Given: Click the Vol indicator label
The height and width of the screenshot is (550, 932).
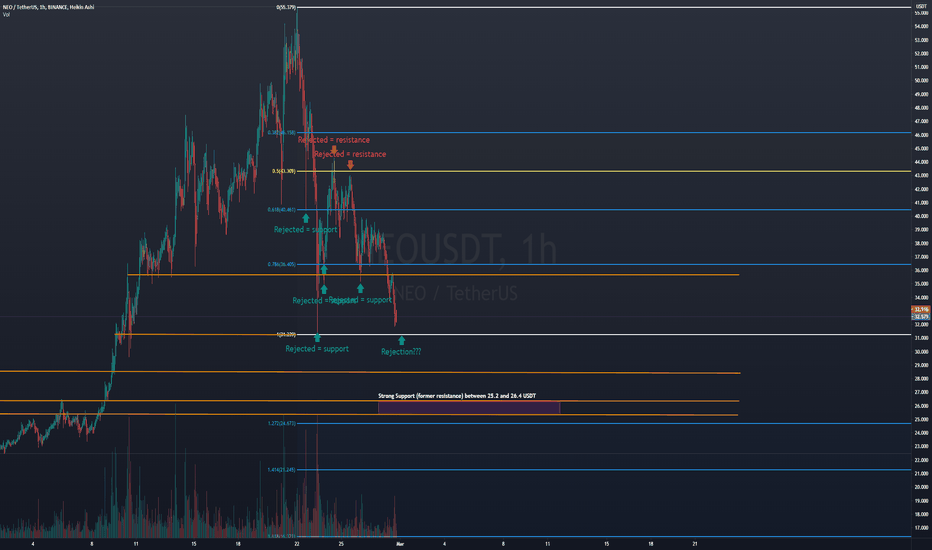Looking at the screenshot, I should (6, 14).
